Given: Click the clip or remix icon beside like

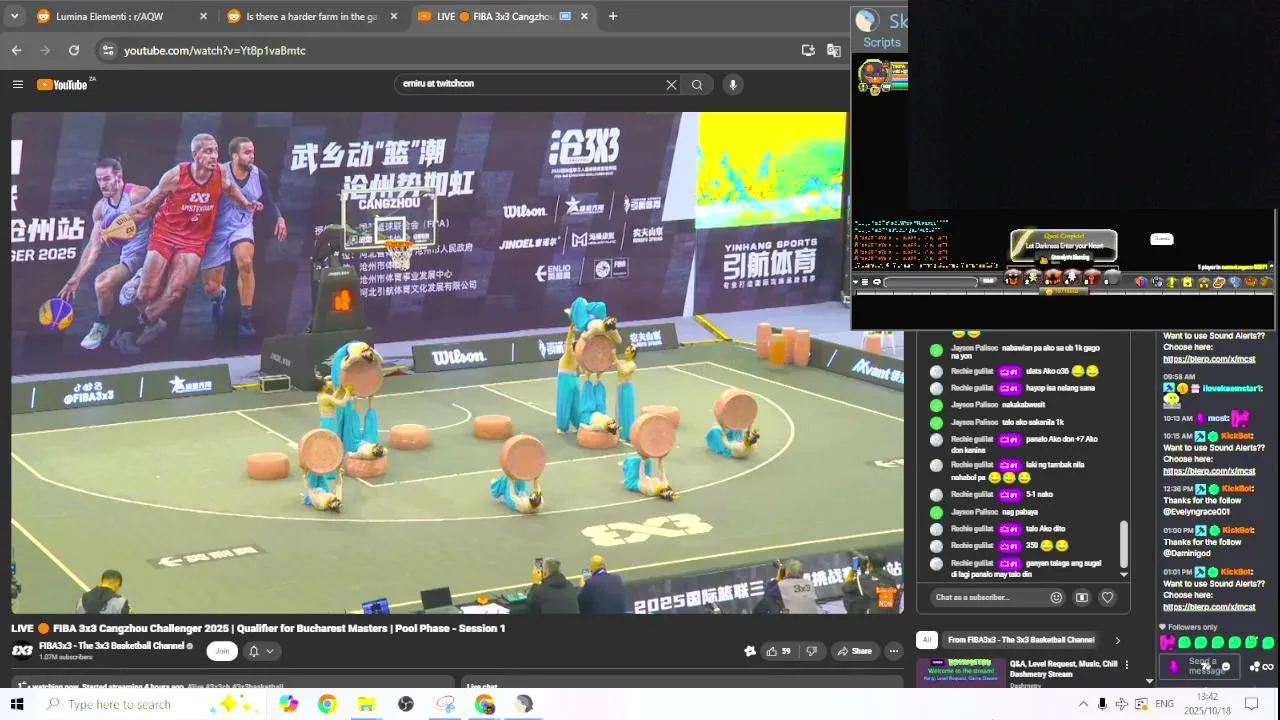Looking at the screenshot, I should 750,651.
